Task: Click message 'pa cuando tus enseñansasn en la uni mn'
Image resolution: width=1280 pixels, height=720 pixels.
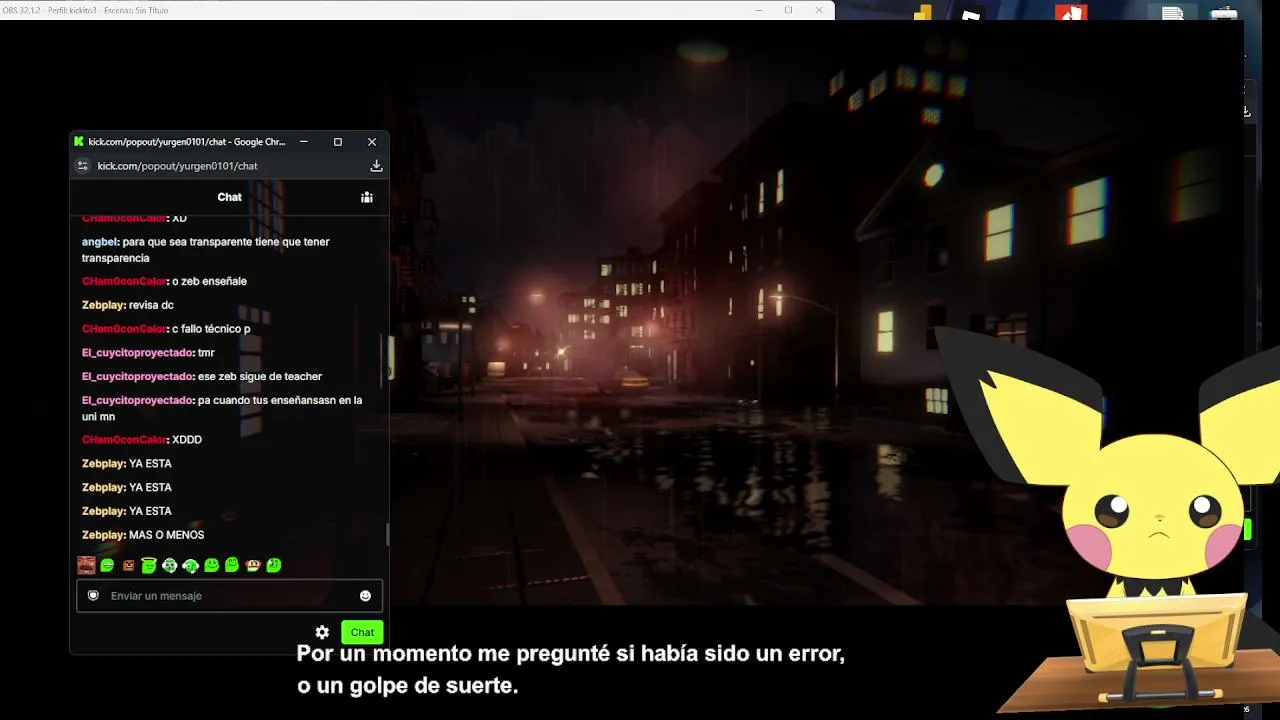Action: (222, 408)
